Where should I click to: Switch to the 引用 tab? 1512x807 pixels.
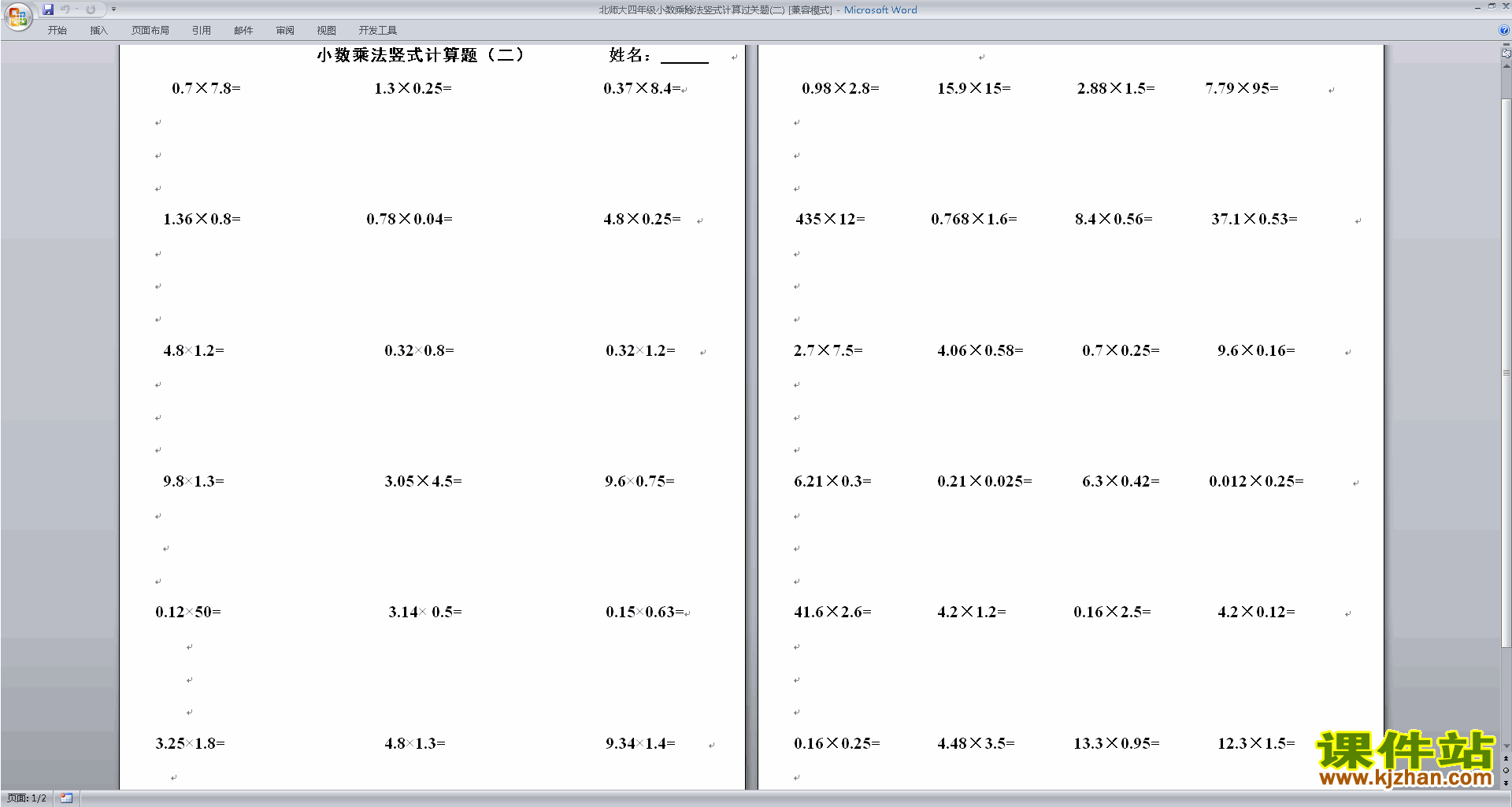(x=202, y=30)
